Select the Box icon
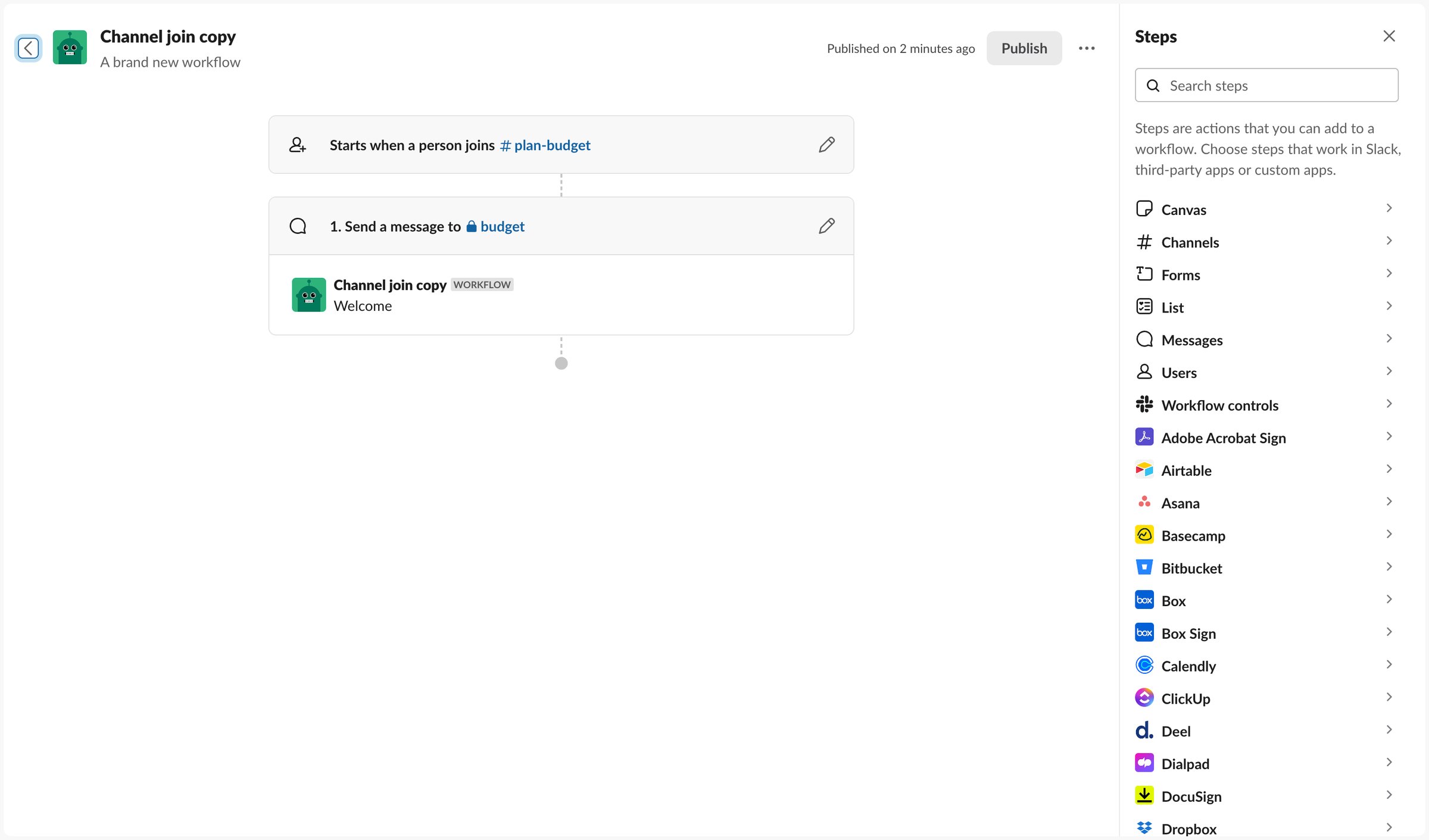1429x840 pixels. pyautogui.click(x=1144, y=600)
